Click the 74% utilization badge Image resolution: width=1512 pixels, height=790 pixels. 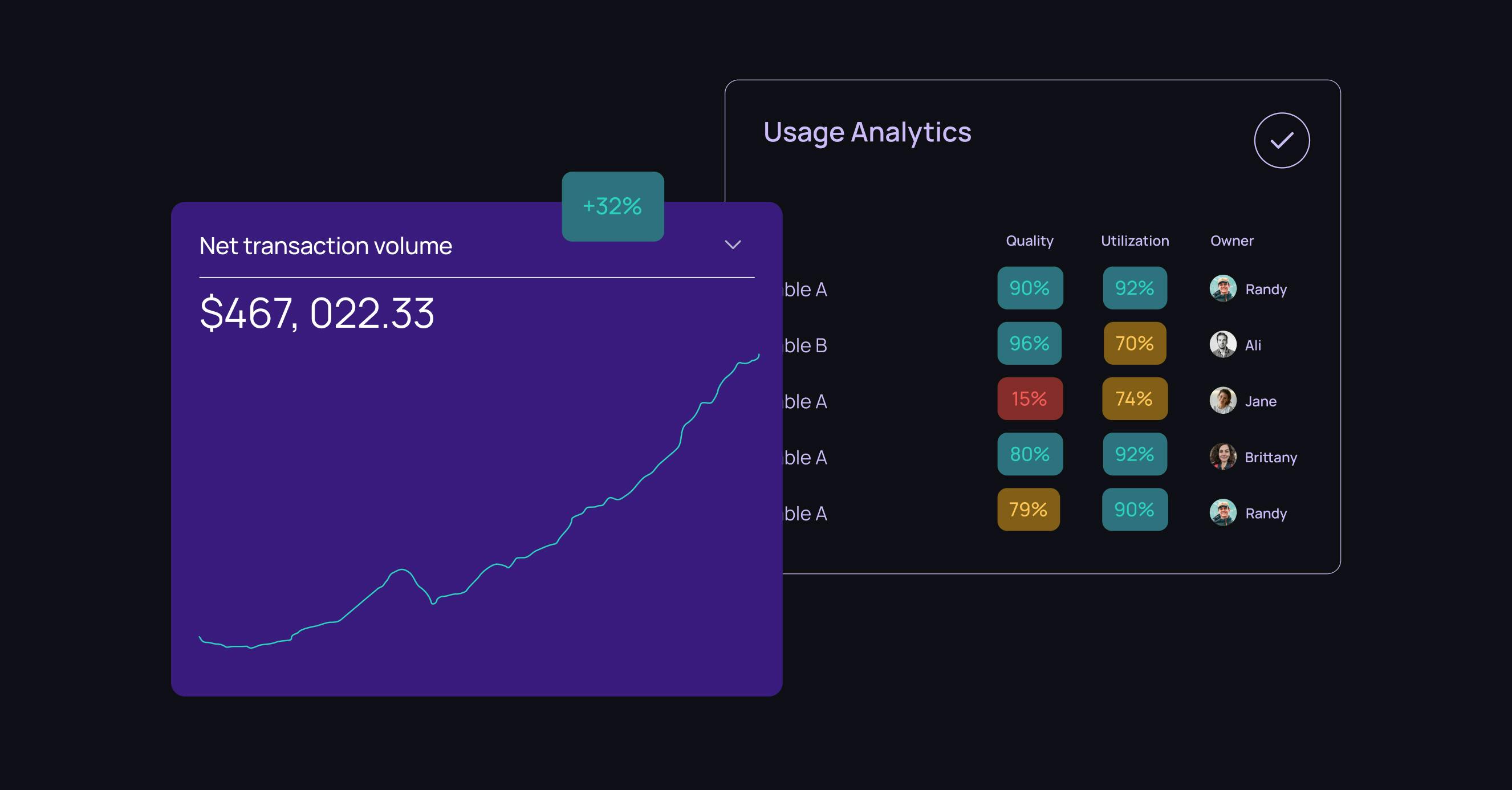1134,398
